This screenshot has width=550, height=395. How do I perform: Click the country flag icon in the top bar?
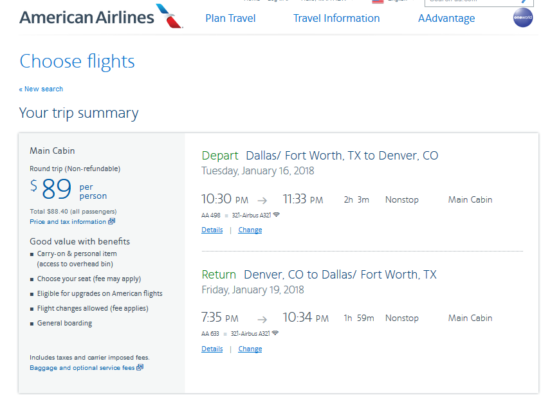coord(377,1)
